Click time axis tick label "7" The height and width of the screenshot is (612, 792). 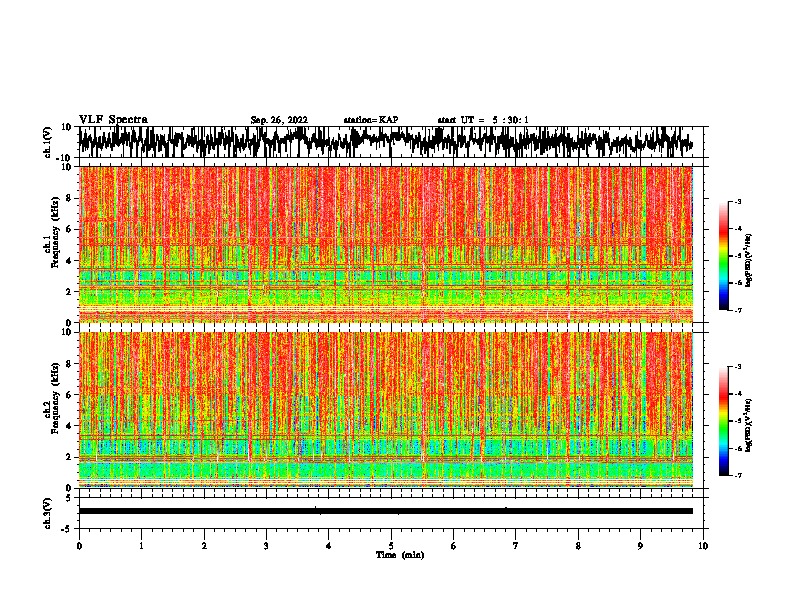pos(516,546)
